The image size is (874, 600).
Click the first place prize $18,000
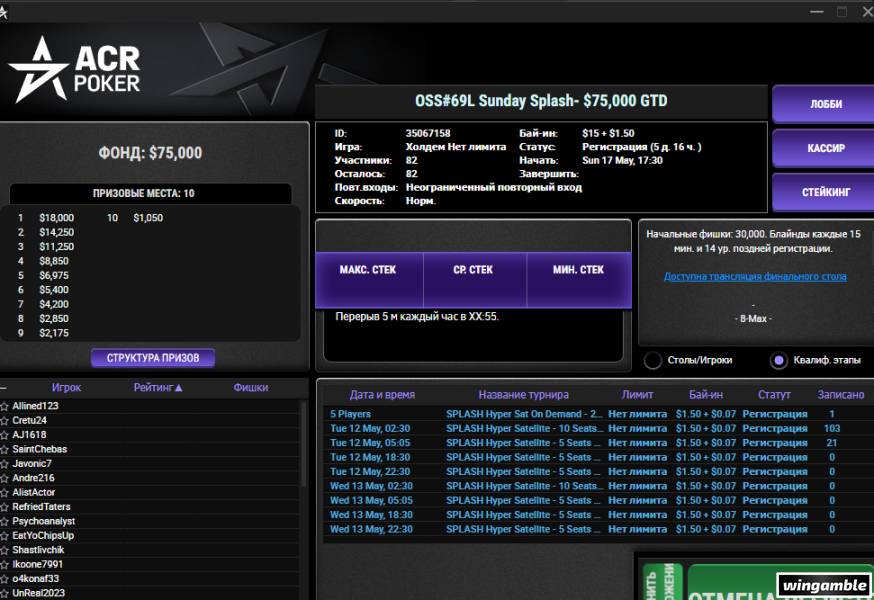[x=56, y=218]
